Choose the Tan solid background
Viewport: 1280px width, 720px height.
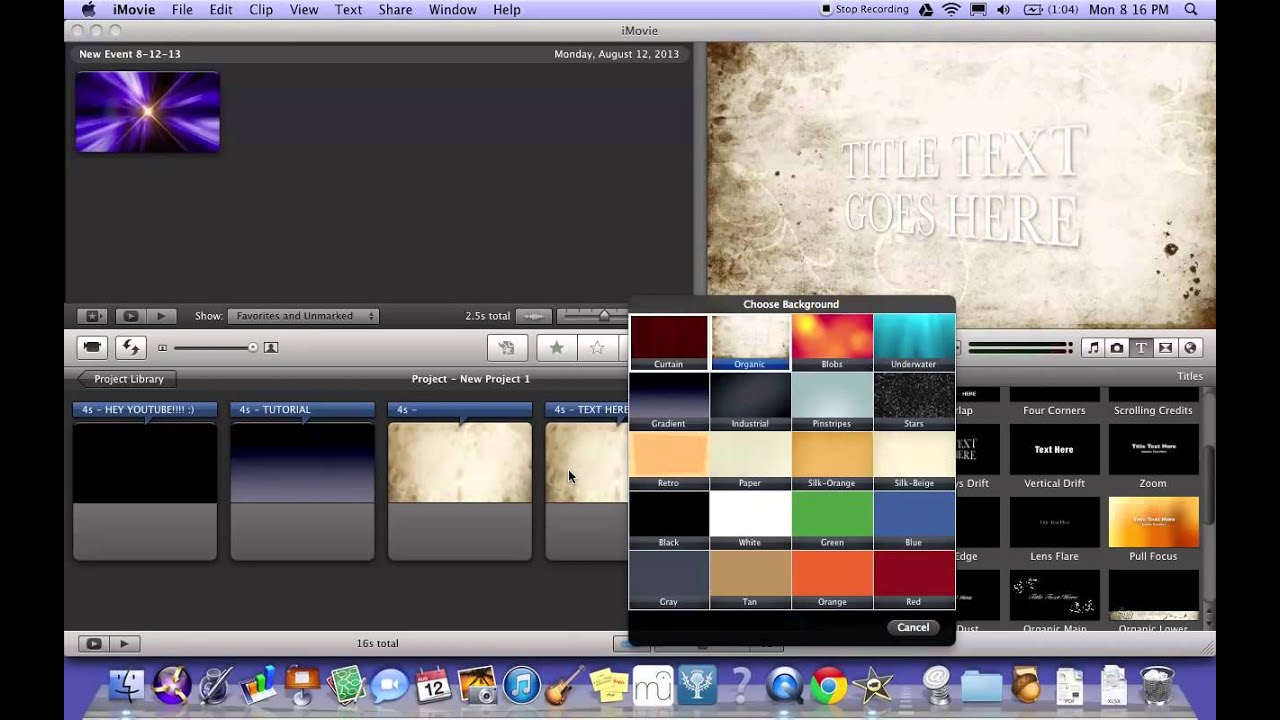(750, 580)
